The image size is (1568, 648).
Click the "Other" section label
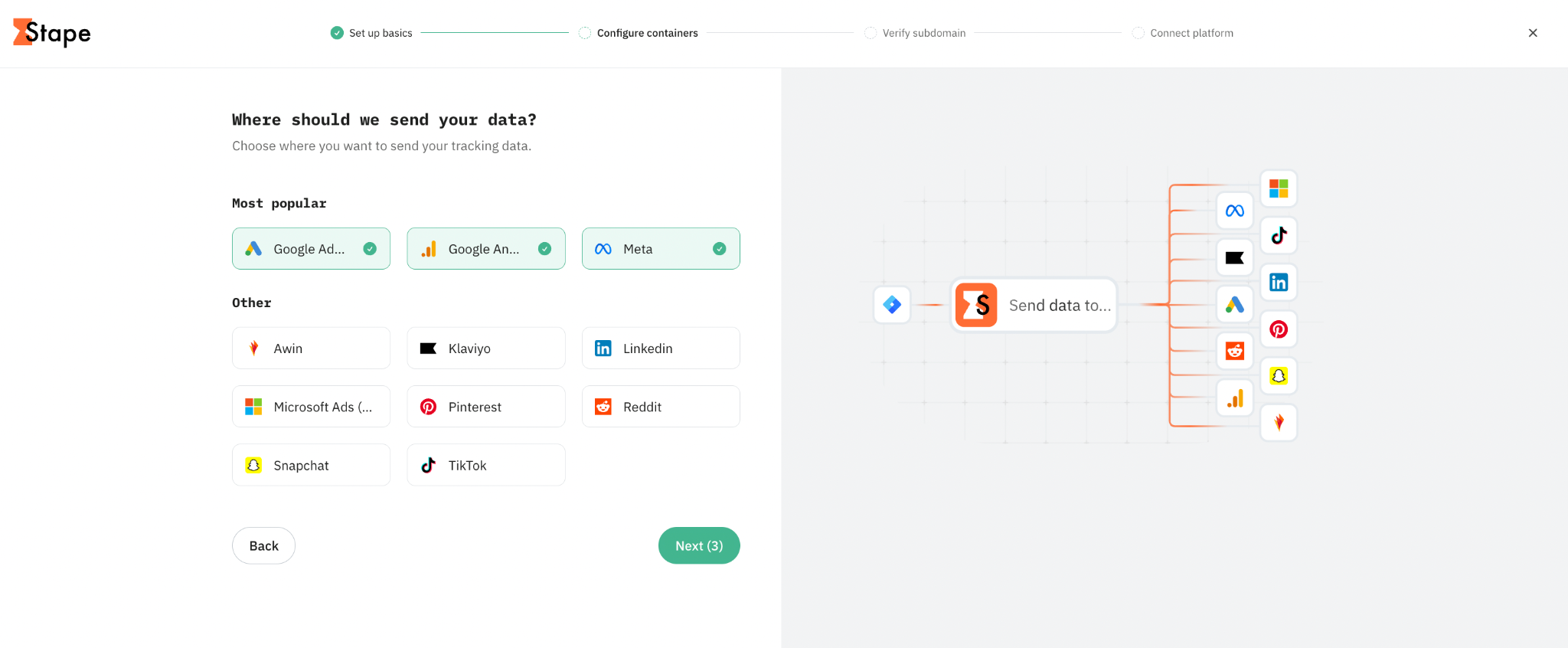252,303
